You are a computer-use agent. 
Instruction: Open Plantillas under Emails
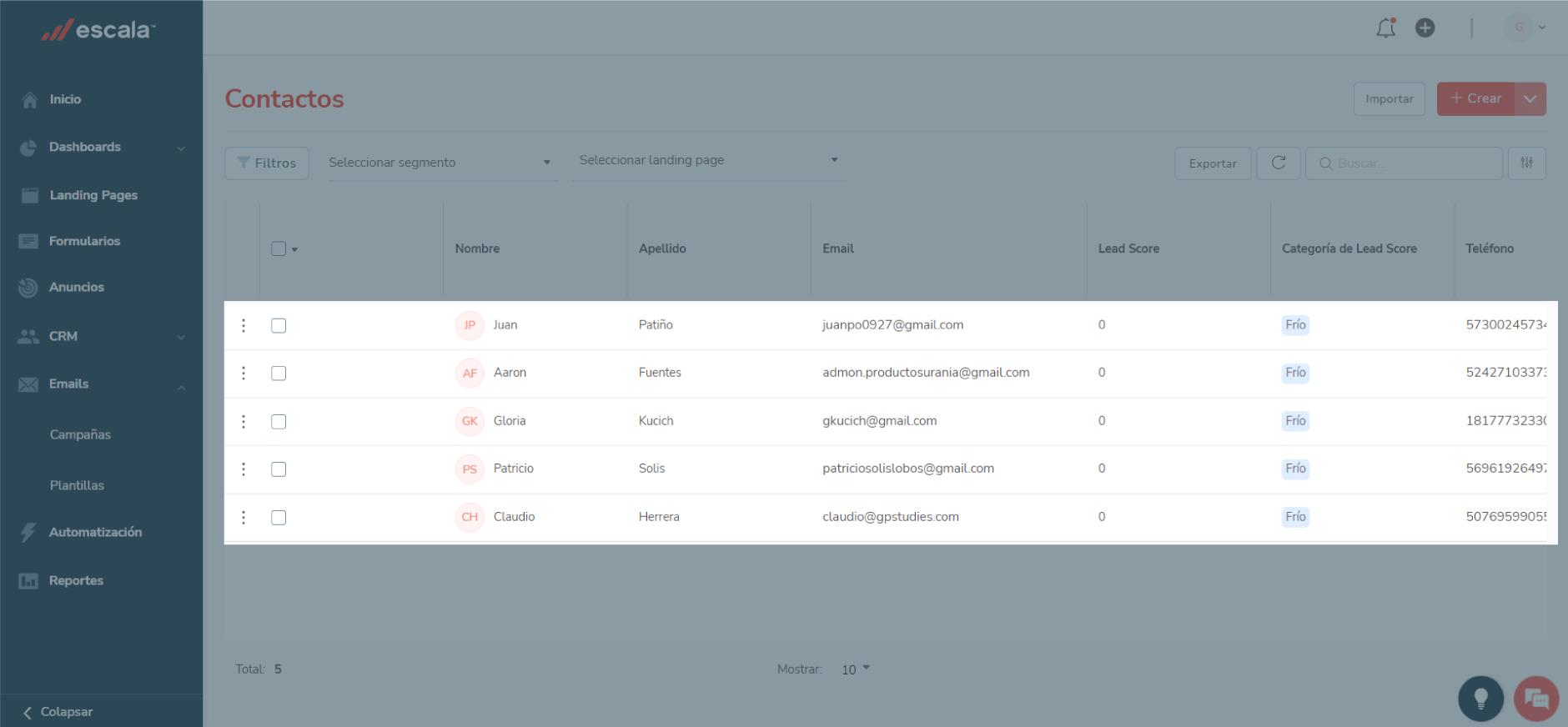(x=77, y=485)
